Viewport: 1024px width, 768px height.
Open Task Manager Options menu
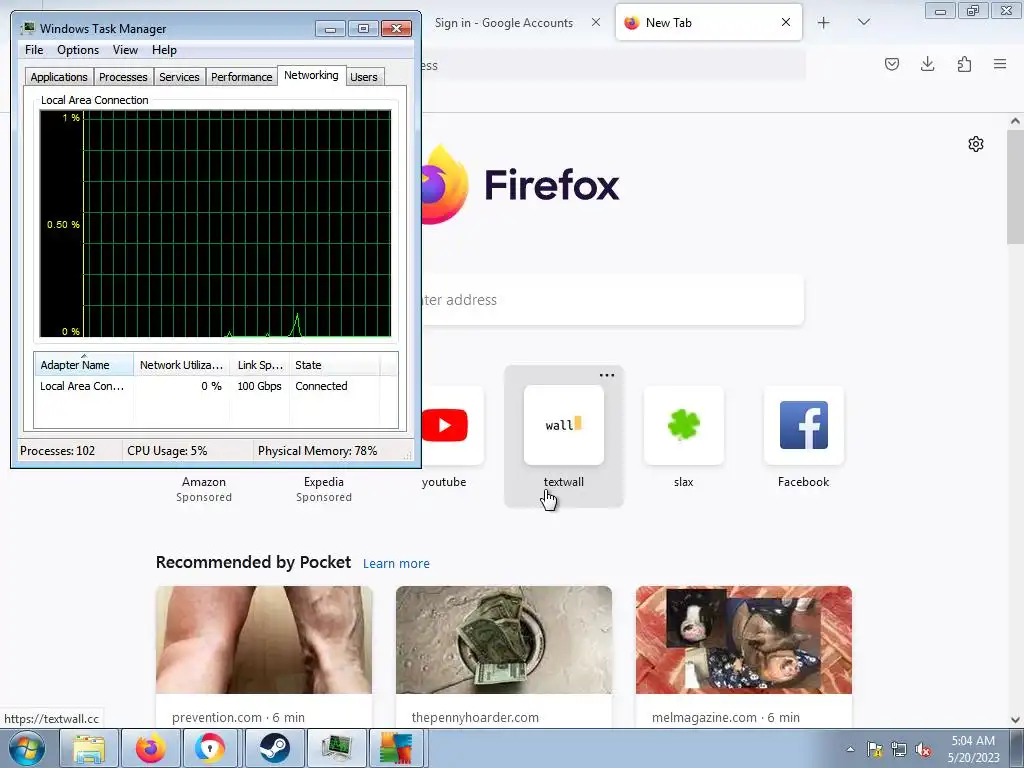pyautogui.click(x=78, y=50)
